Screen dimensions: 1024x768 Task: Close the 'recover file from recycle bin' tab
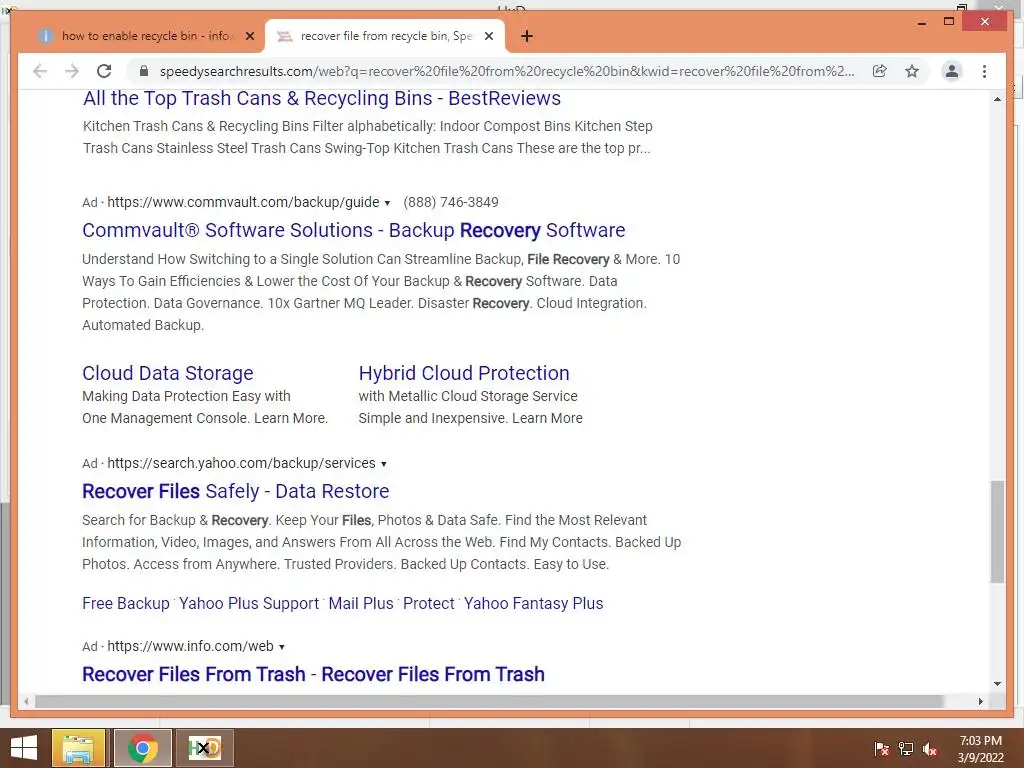488,36
